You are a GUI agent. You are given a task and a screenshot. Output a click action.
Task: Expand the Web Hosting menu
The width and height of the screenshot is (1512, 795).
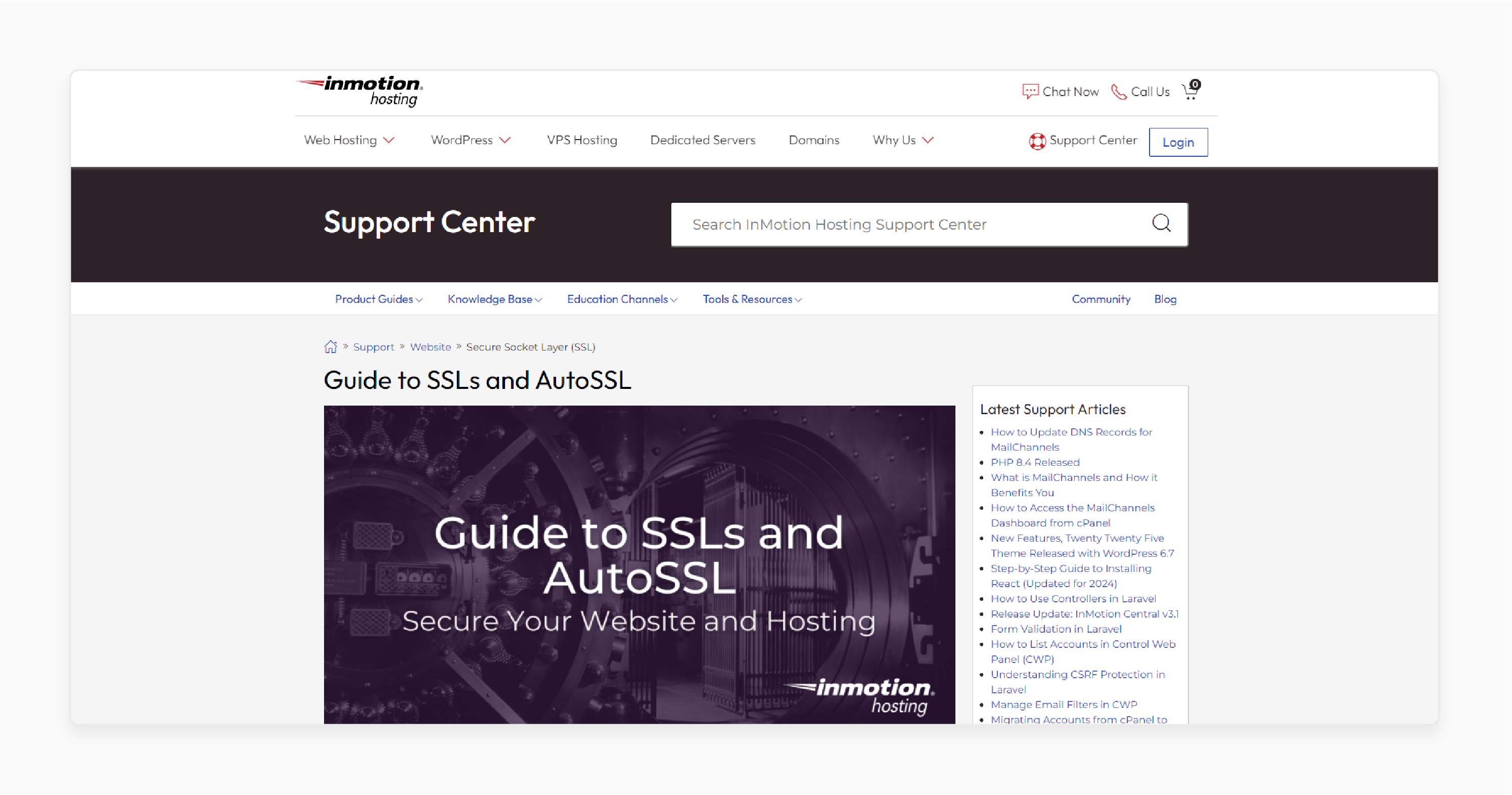click(349, 140)
